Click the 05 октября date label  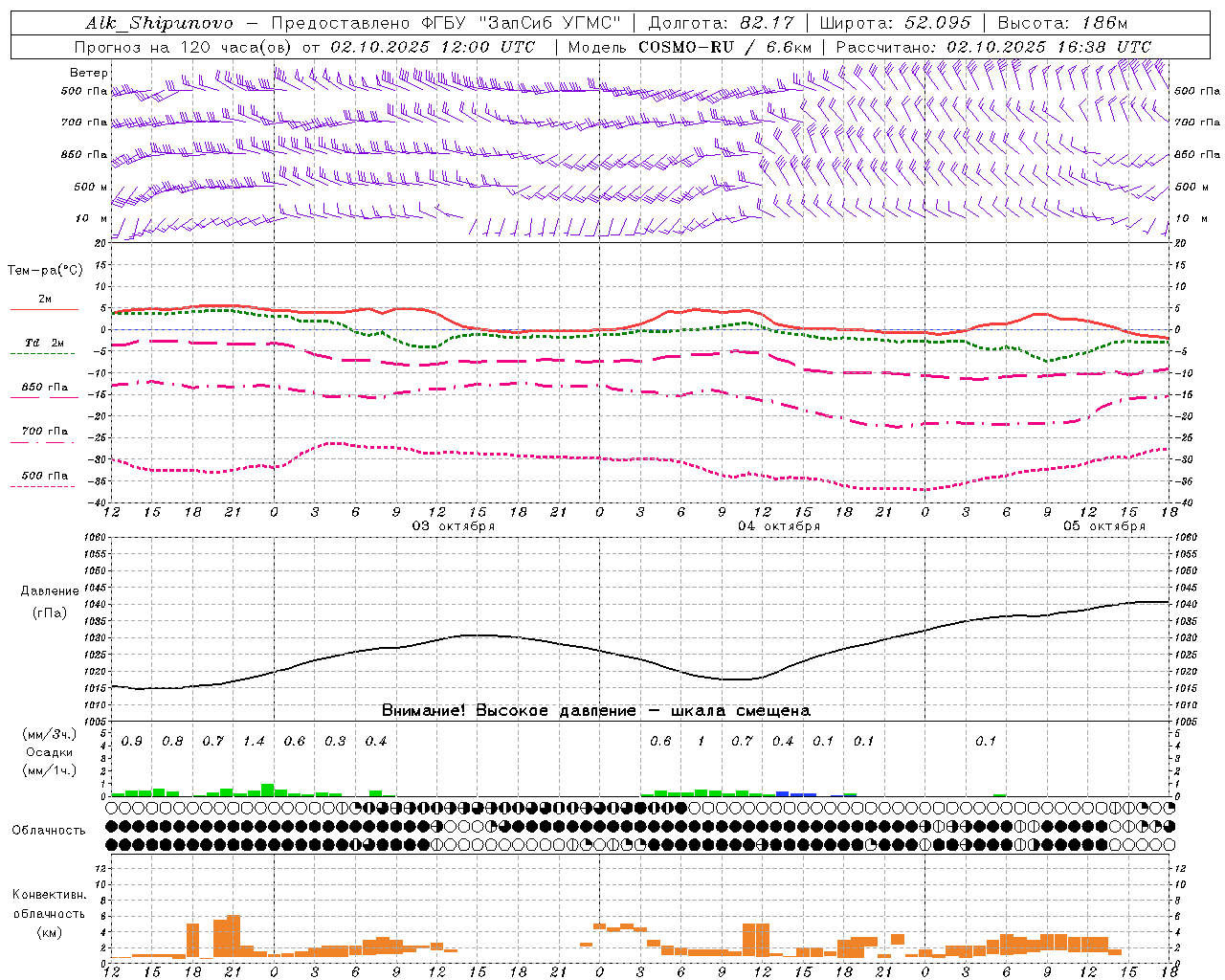click(1104, 526)
